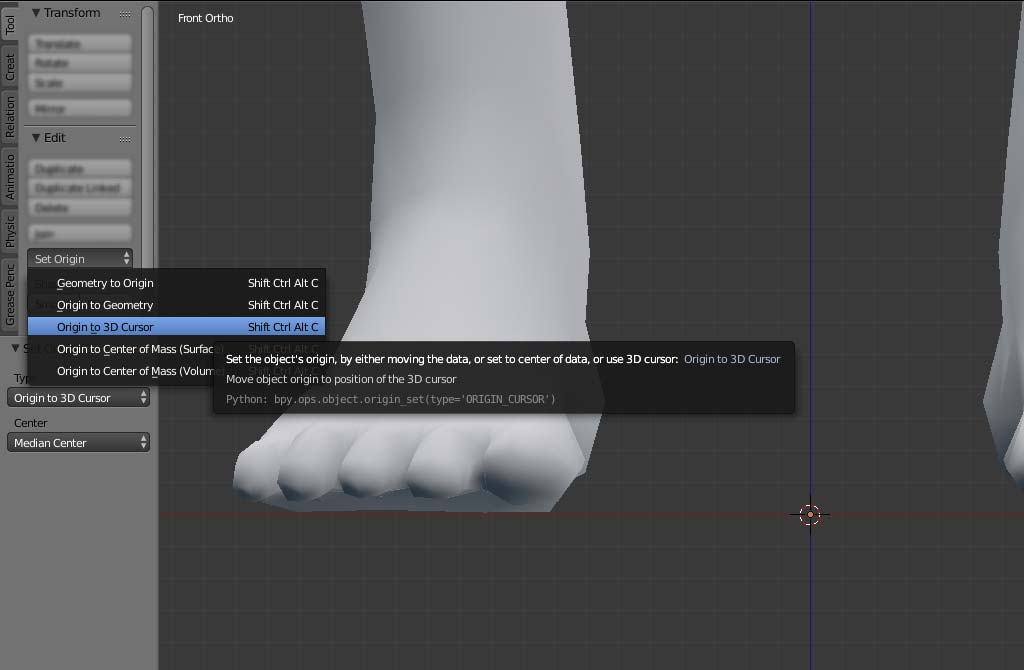Click the Duplicate Linked button
1024x670 pixels.
tap(80, 188)
